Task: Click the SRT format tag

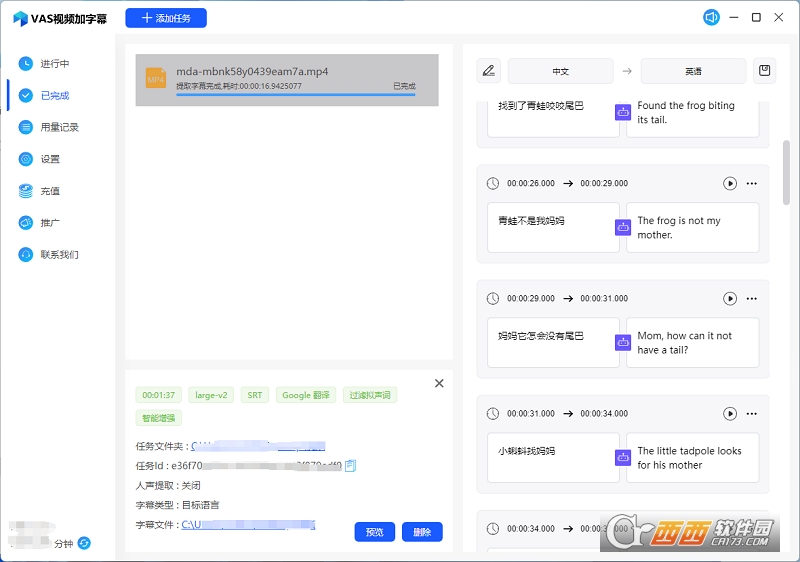Action: pyautogui.click(x=255, y=395)
